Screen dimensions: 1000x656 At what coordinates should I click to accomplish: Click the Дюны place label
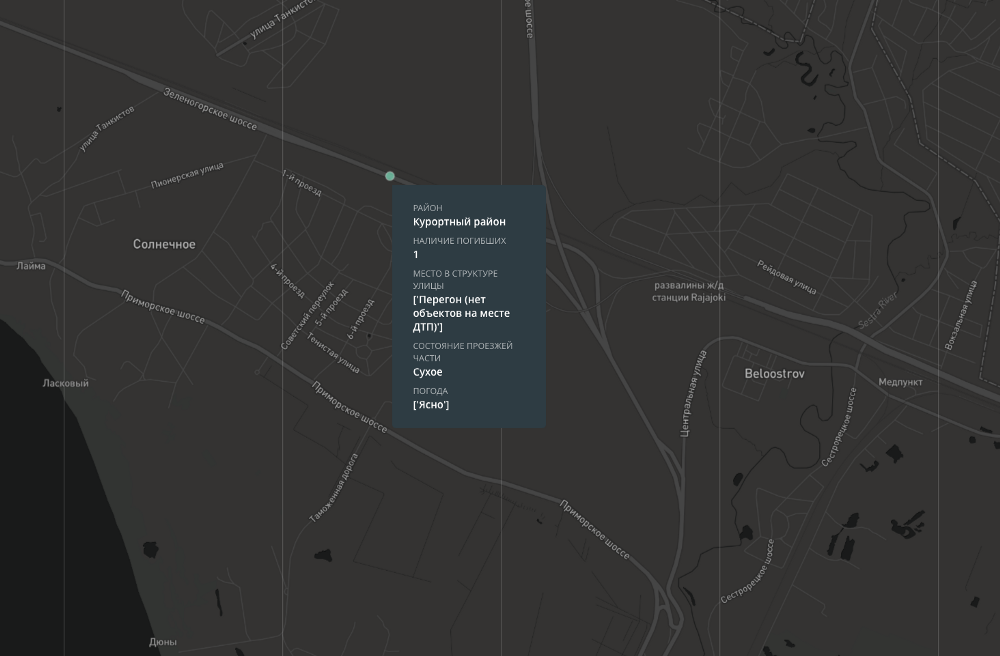pyautogui.click(x=162, y=642)
